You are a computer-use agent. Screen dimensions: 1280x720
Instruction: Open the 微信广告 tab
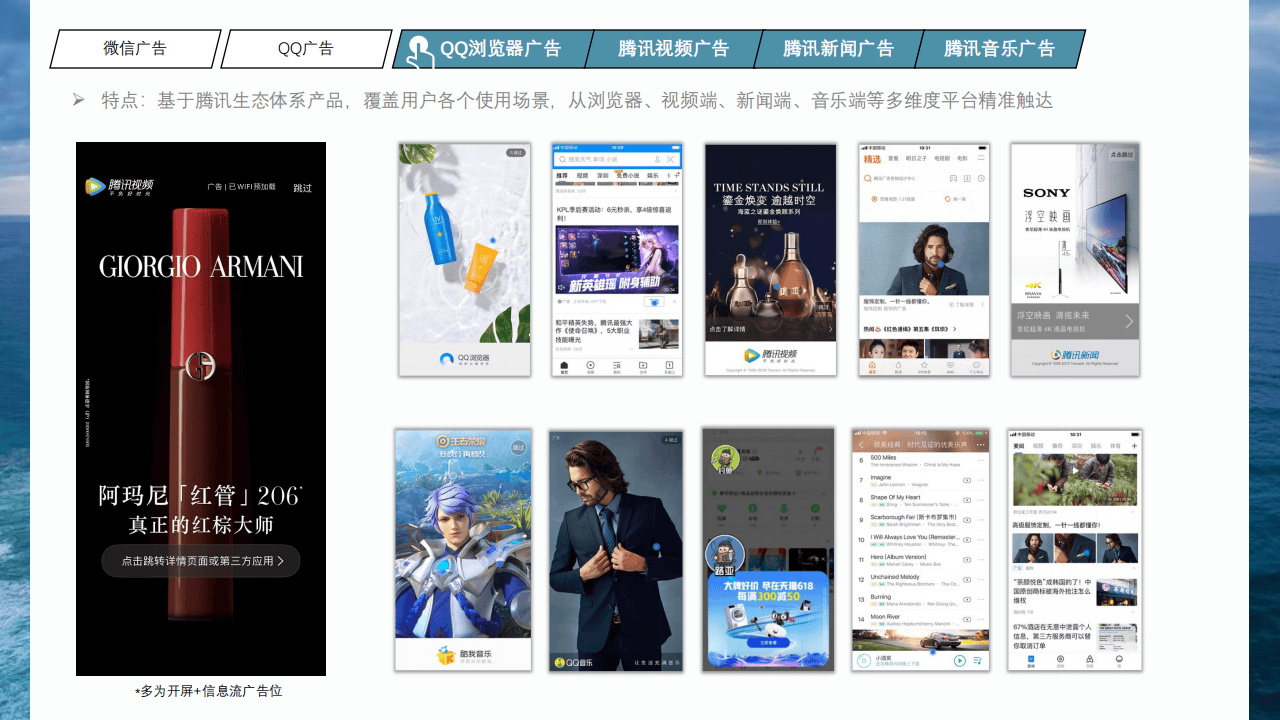(135, 48)
